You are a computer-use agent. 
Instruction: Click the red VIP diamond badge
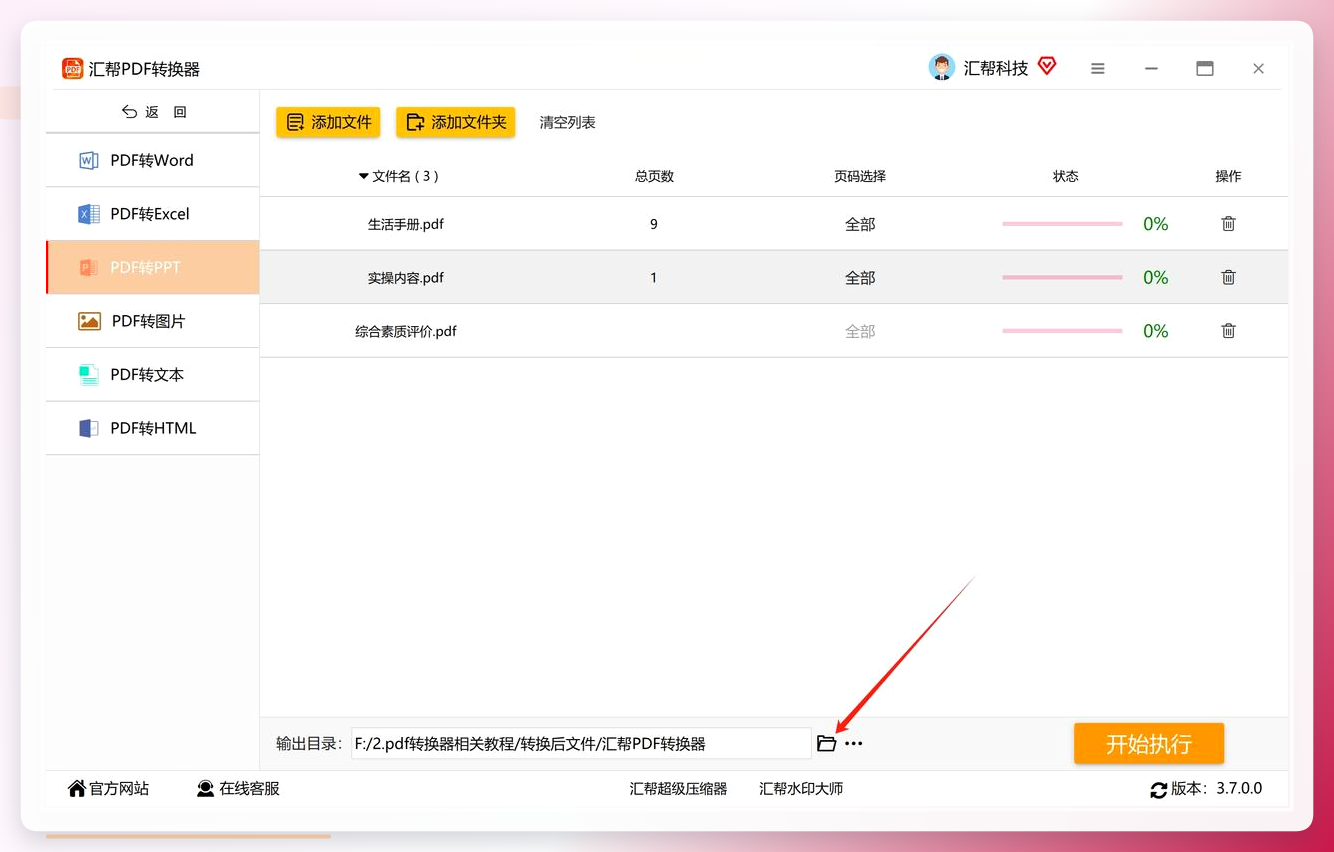coord(1047,66)
